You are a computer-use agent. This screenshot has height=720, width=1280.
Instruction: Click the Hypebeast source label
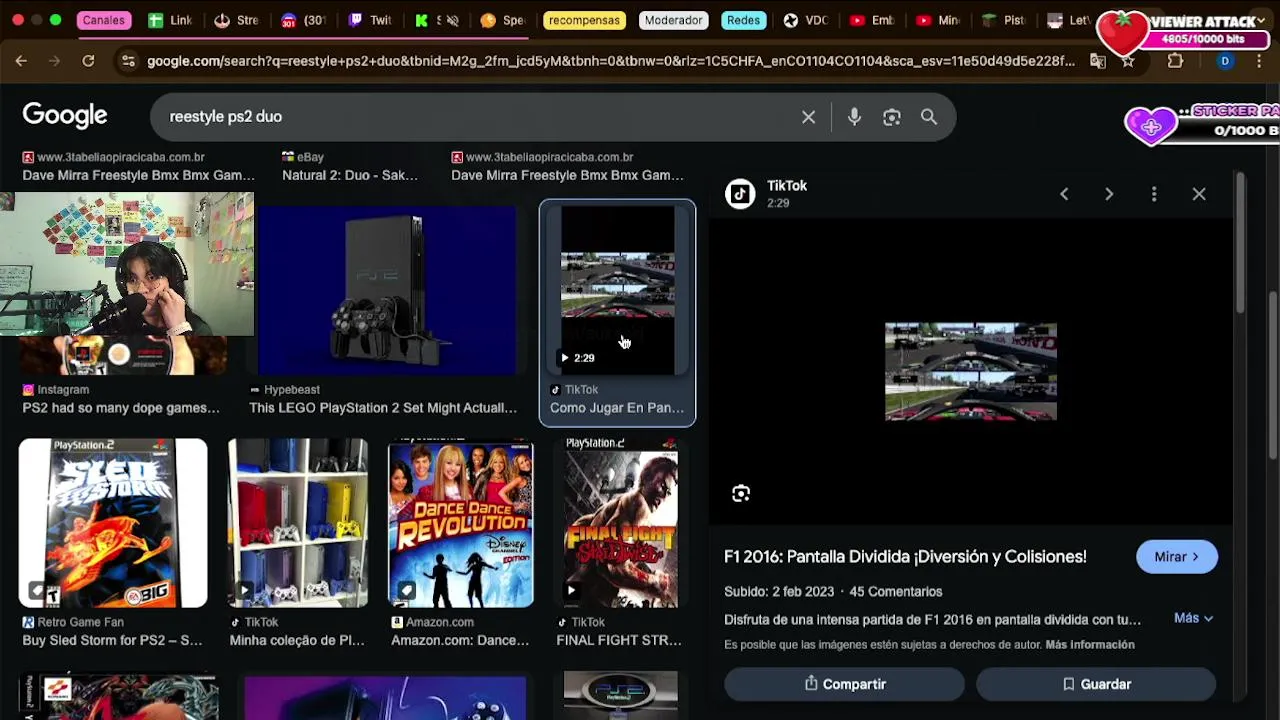click(x=292, y=390)
